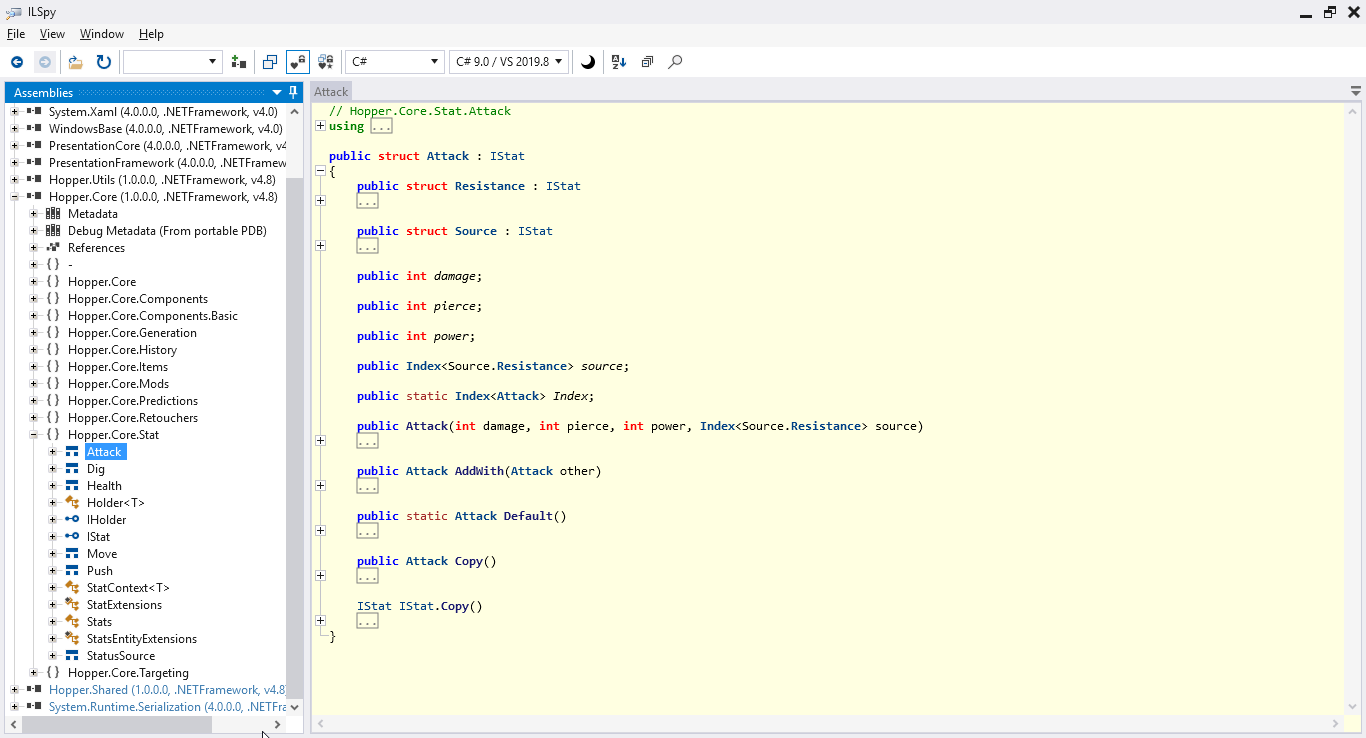1366x738 pixels.
Task: Toggle show all types and members
Action: tap(326, 62)
